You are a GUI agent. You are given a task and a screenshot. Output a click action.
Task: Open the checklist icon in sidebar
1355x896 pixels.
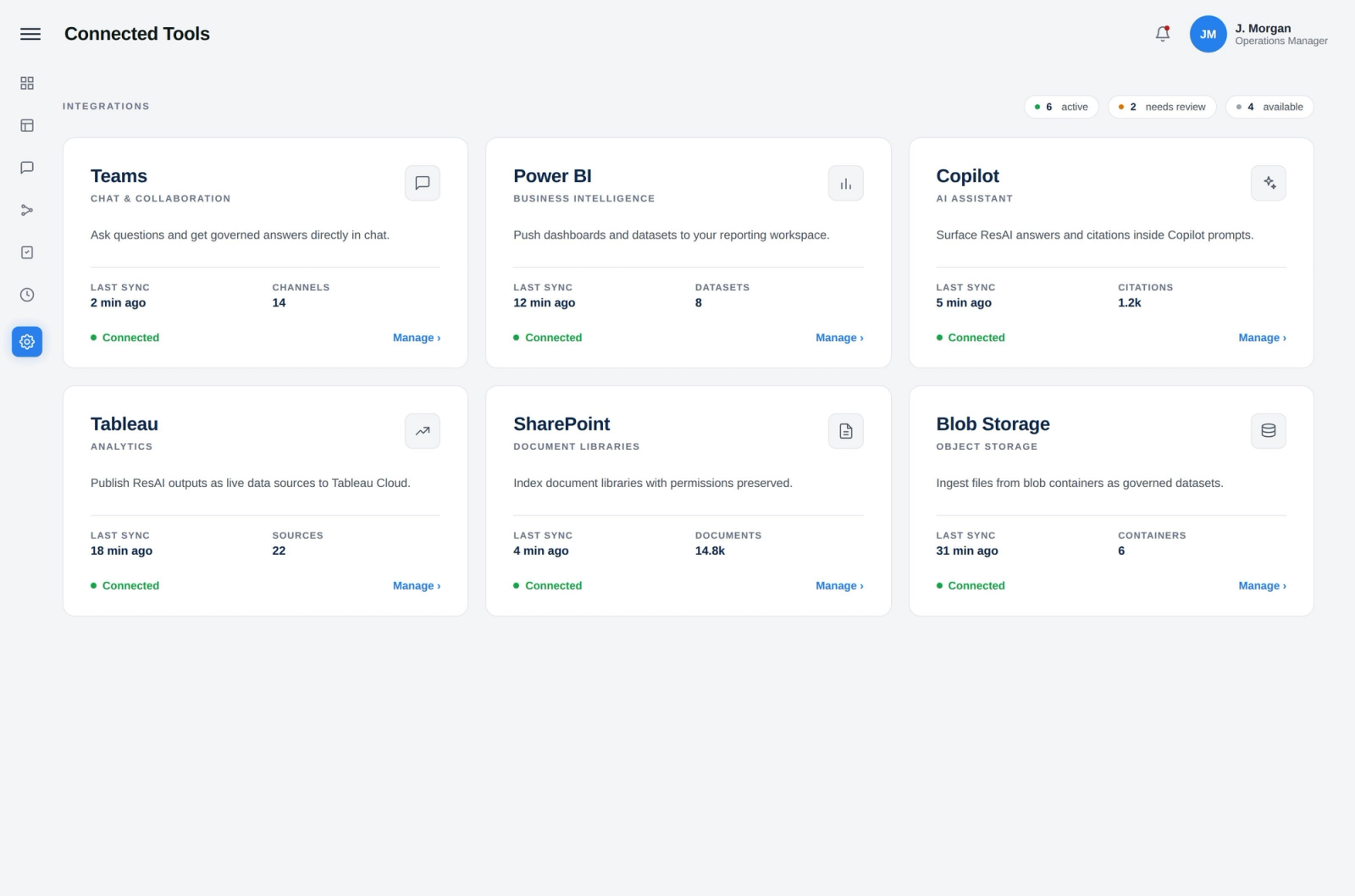pos(27,252)
